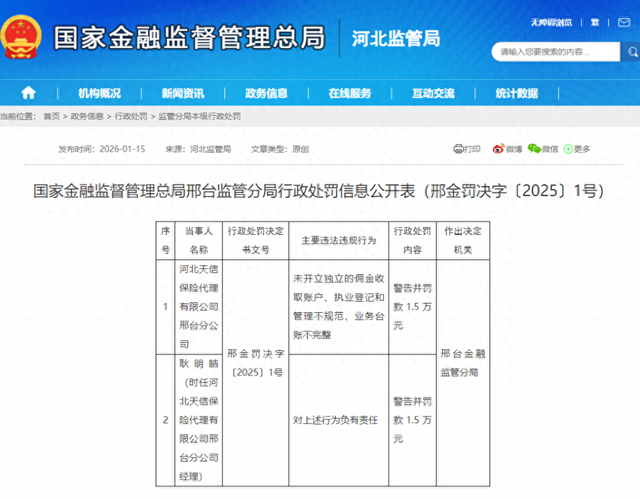The height and width of the screenshot is (499, 640).
Task: Click the 主要违法违规行为 column header
Action: tap(338, 240)
